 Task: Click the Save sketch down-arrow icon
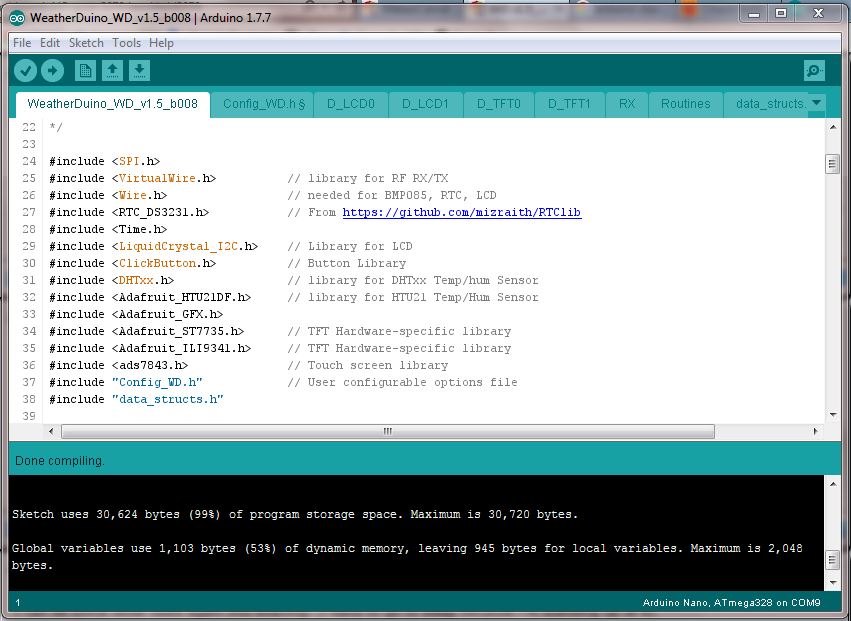[140, 70]
